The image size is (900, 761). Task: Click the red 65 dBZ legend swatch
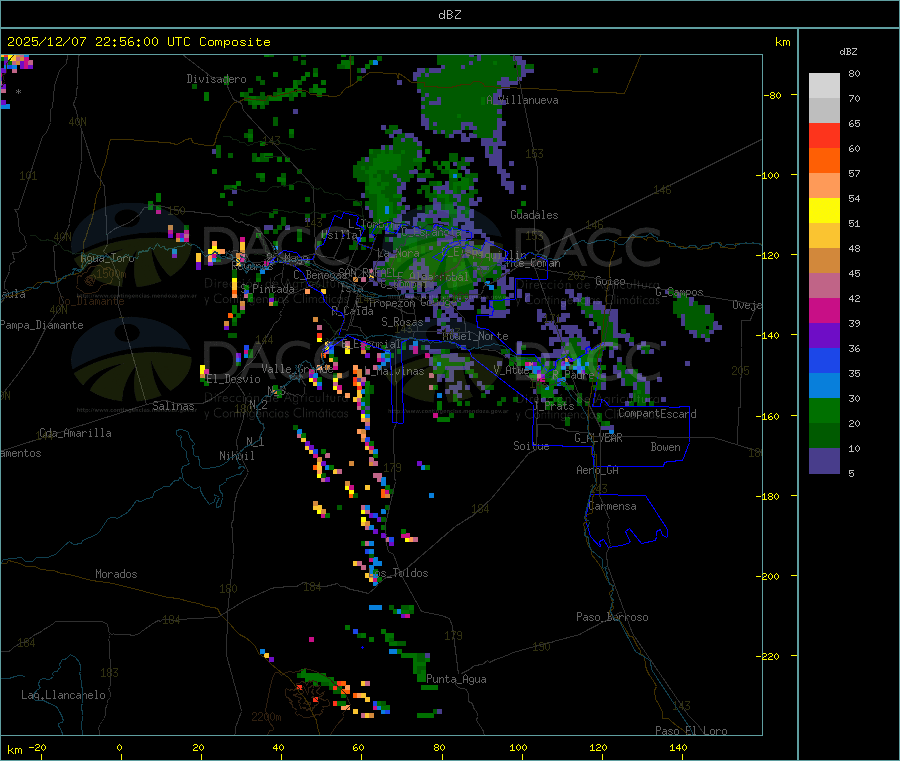click(x=824, y=135)
